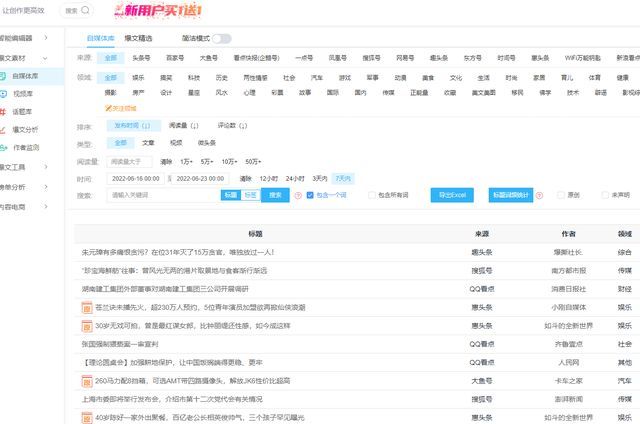Filter source by 大鱼号
The height and width of the screenshot is (424, 640).
pos(208,58)
